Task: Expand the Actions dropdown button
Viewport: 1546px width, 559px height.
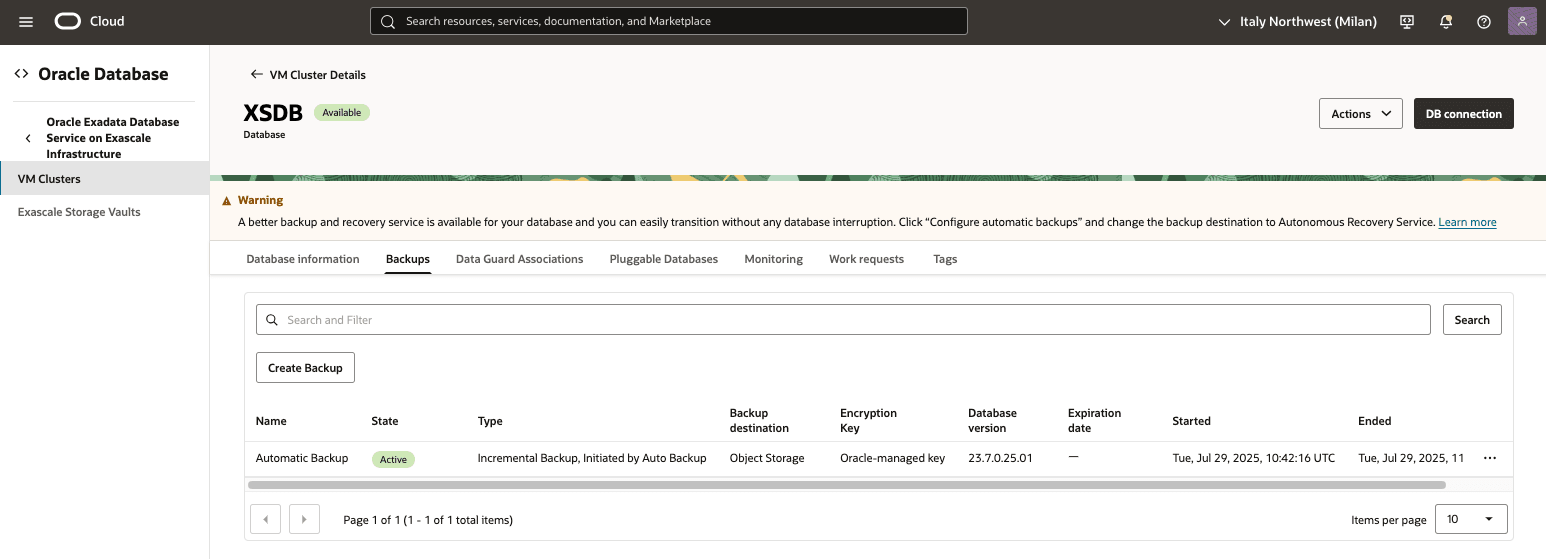Action: (x=1361, y=114)
